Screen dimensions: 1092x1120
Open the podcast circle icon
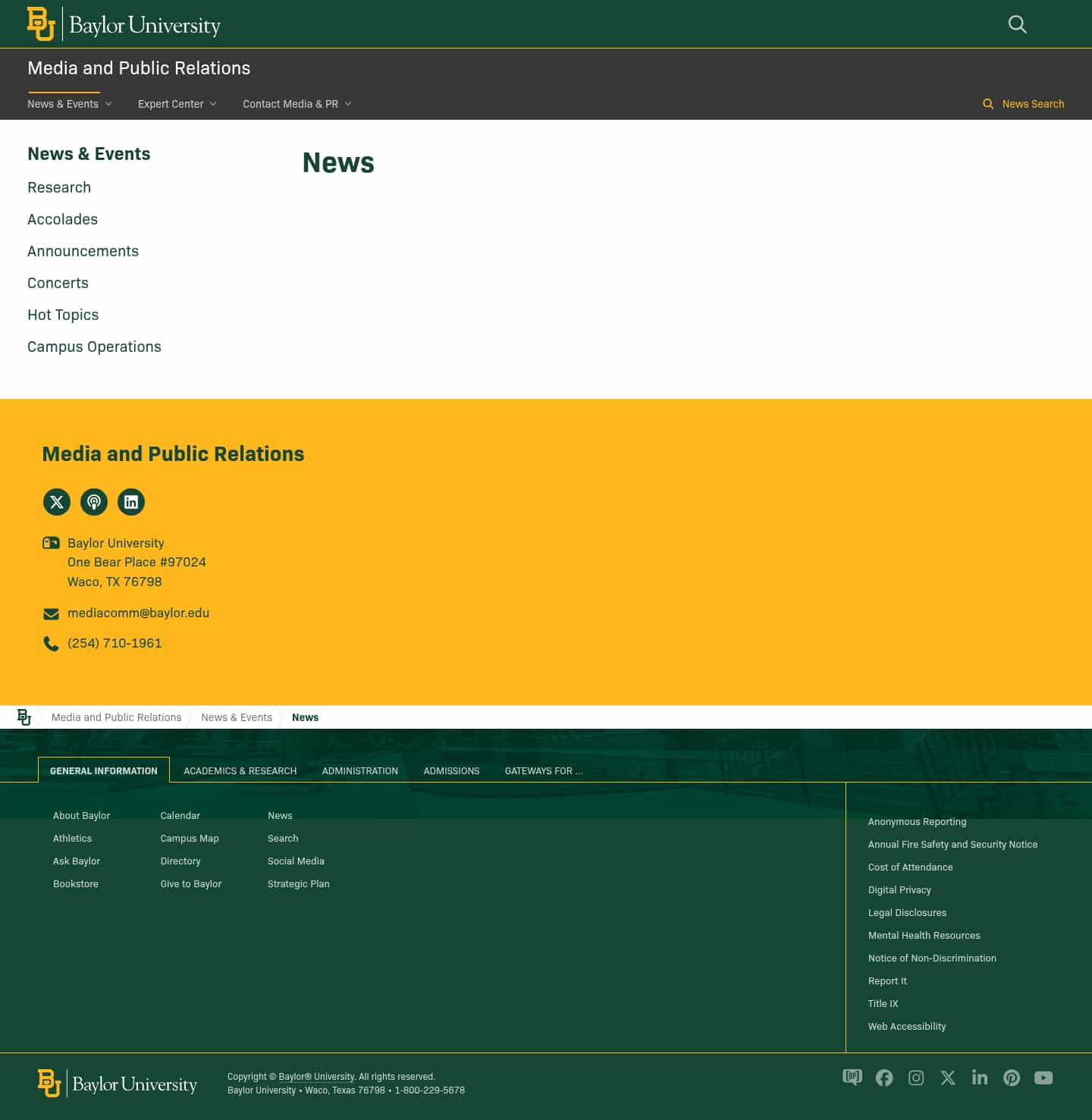(94, 502)
